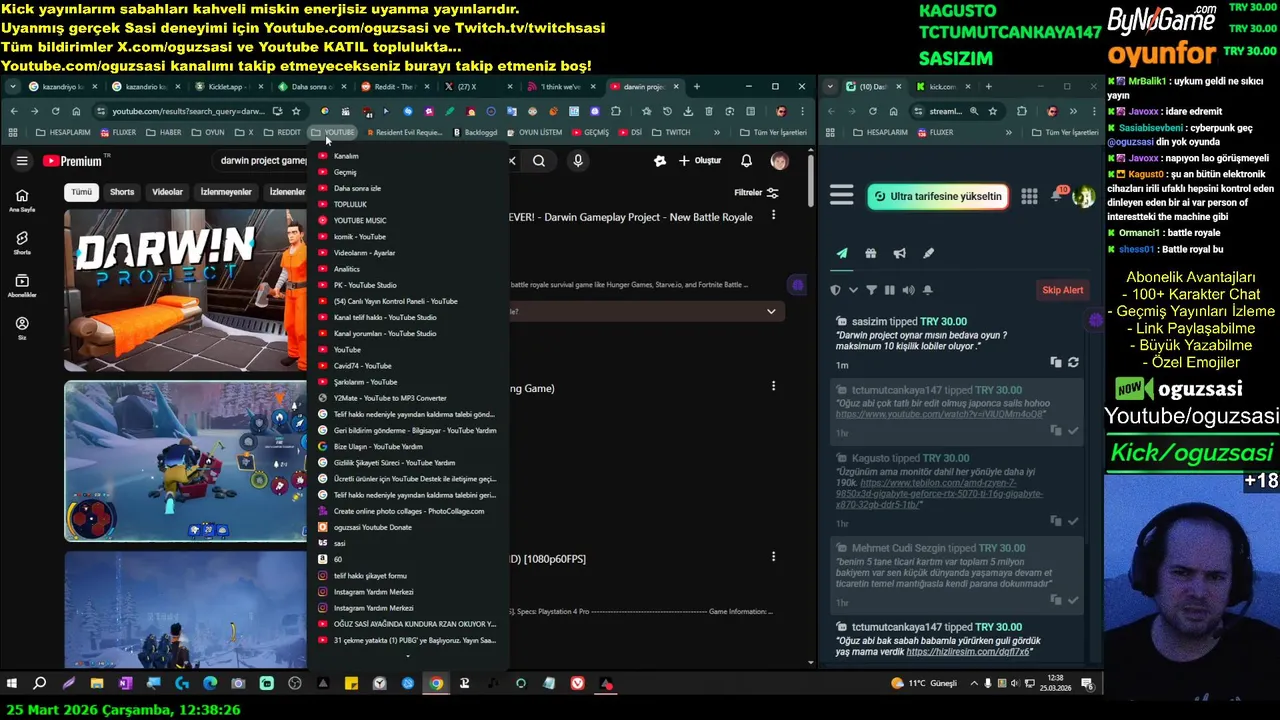
Task: Open the snowy cartoon gameplay thumbnail
Action: click(x=186, y=461)
